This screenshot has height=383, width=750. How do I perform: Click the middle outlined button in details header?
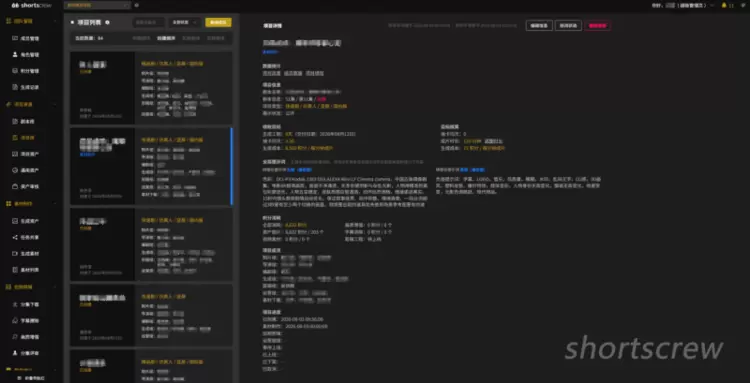tap(568, 26)
